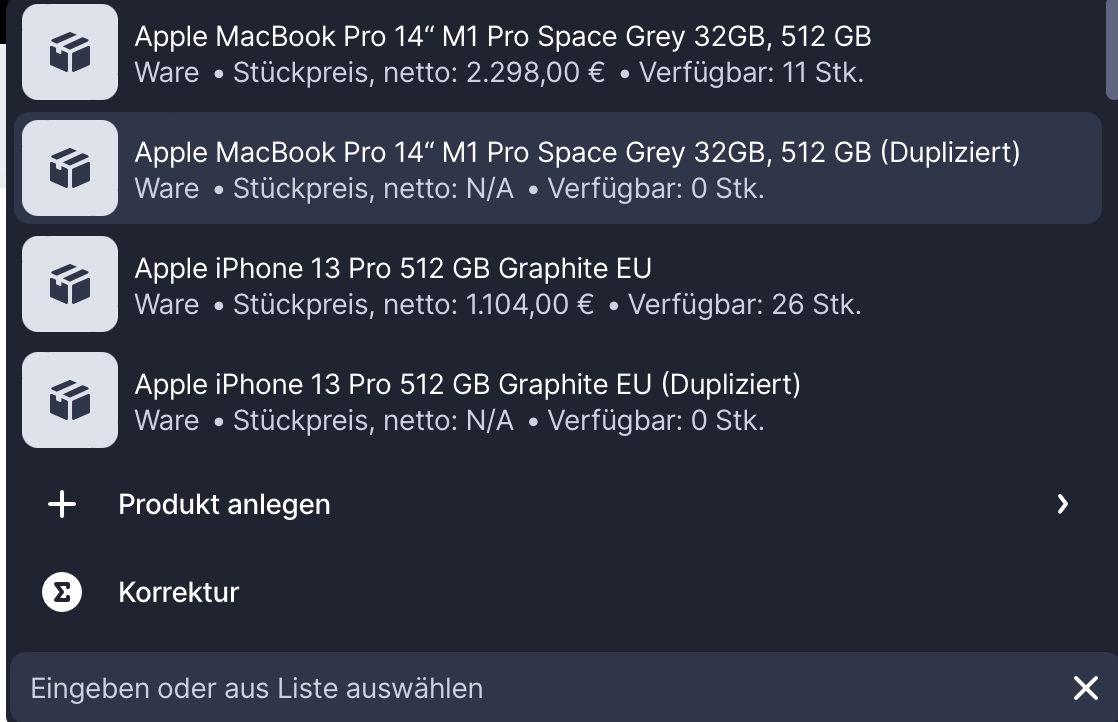Click the 'Stückpreis, netto: 1.104,00 €' text
The width and height of the screenshot is (1118, 722).
pyautogui.click(x=413, y=305)
